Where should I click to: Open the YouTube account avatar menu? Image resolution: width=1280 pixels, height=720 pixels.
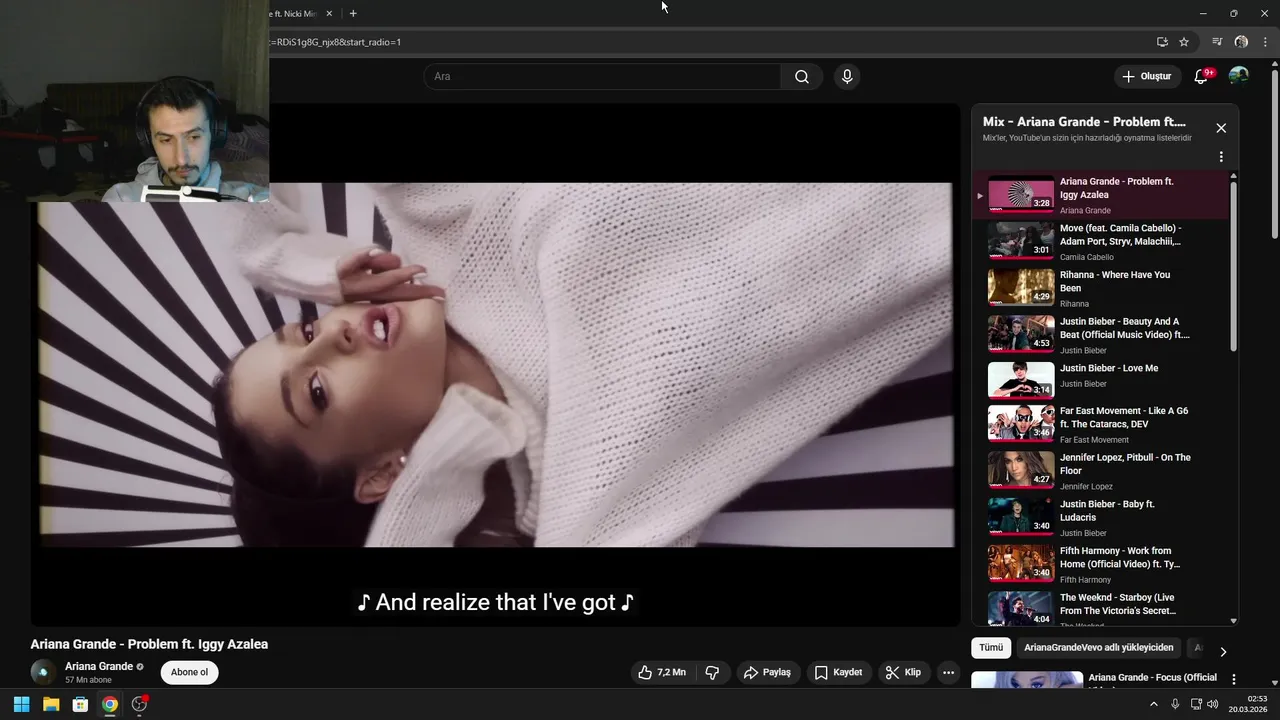1238,76
